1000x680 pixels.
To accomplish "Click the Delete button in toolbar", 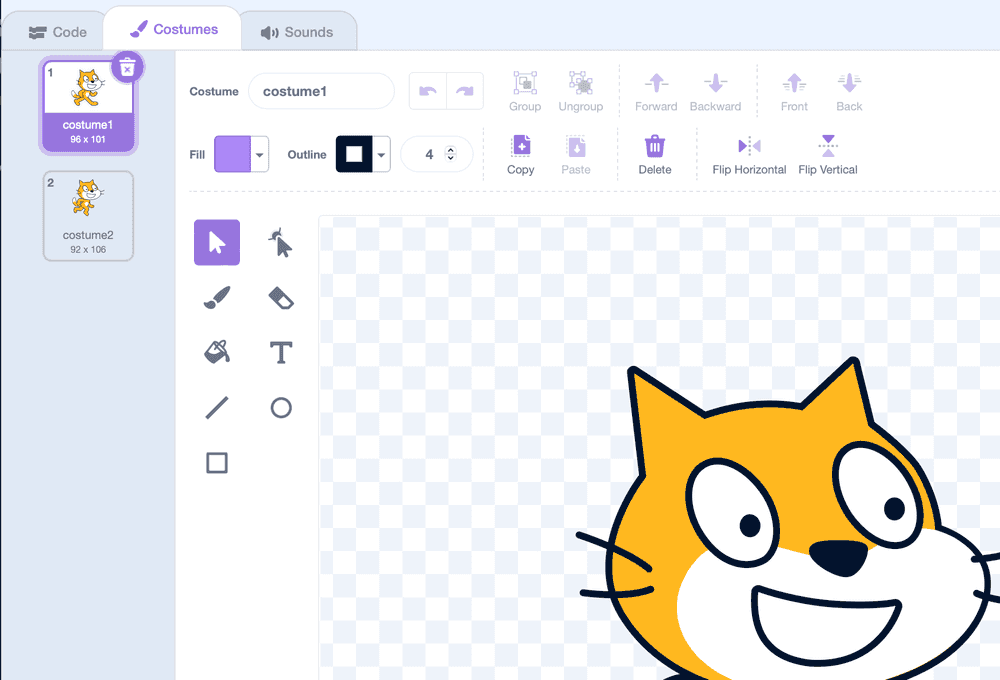I will (x=655, y=155).
